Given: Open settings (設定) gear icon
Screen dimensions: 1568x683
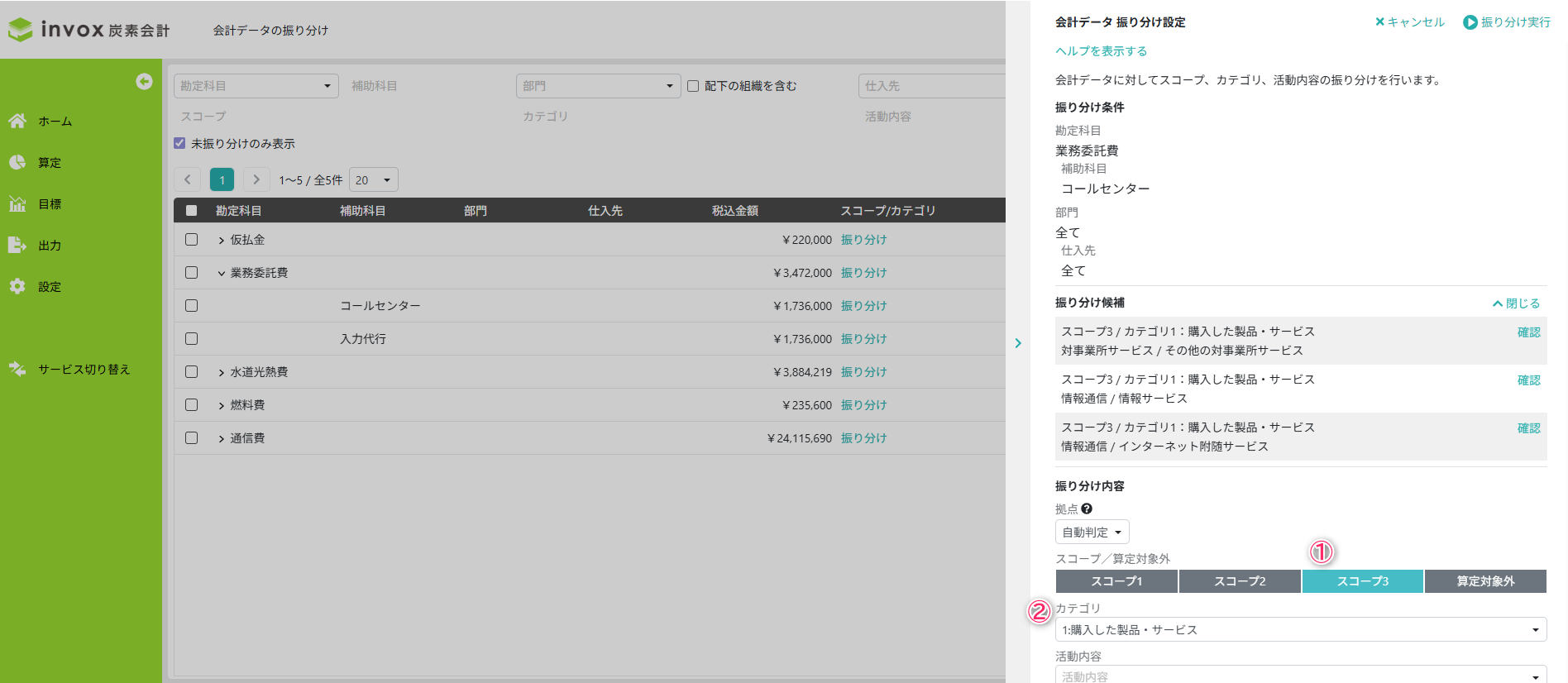Looking at the screenshot, I should coord(17,286).
